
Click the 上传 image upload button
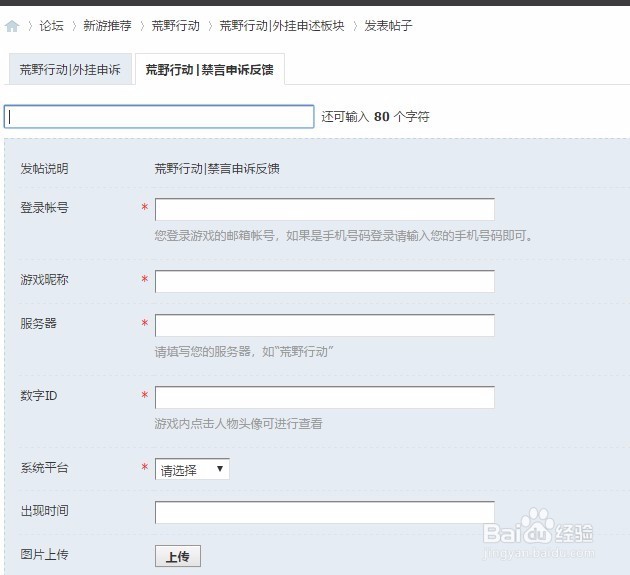coord(178,556)
